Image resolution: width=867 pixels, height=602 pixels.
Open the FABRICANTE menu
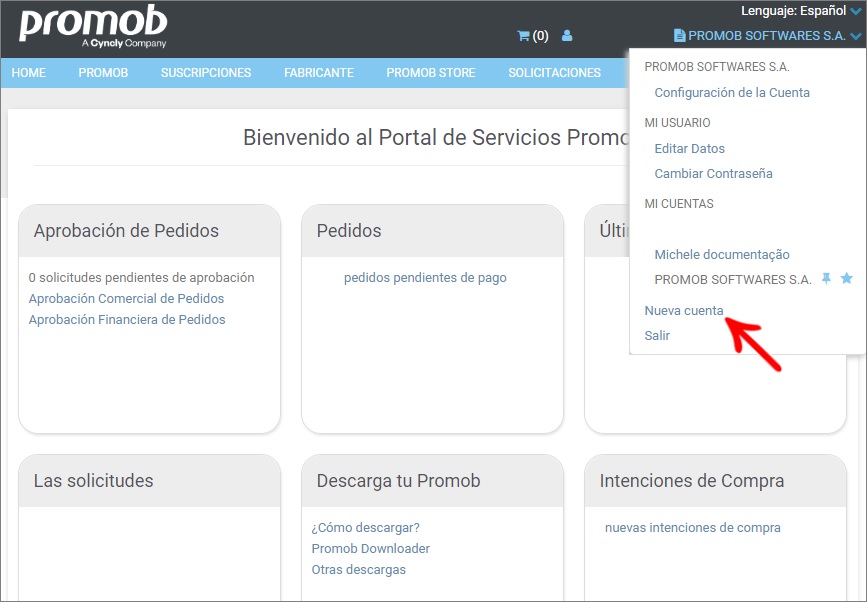pos(319,72)
